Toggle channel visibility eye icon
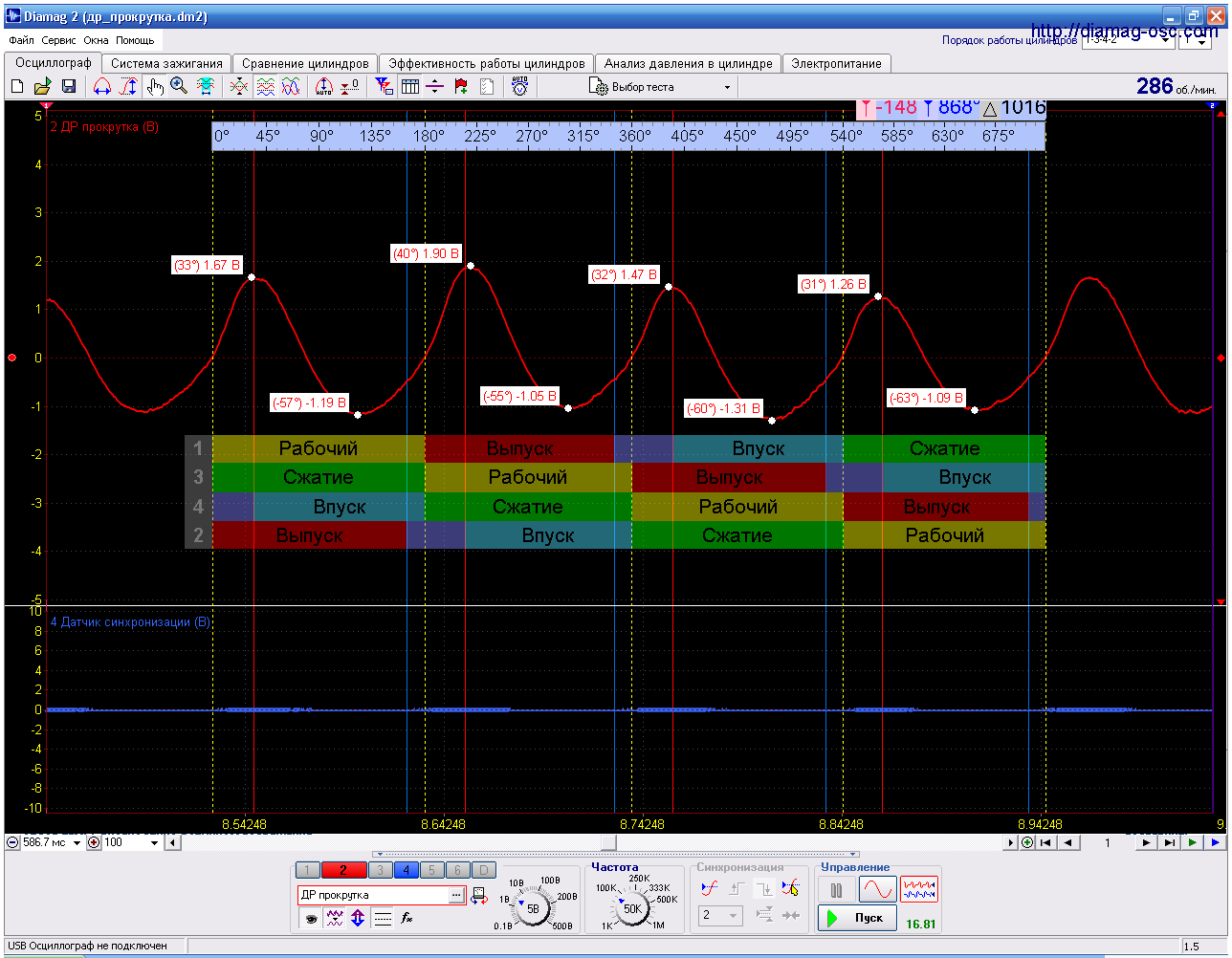This screenshot has width=1232, height=958. pyautogui.click(x=310, y=918)
